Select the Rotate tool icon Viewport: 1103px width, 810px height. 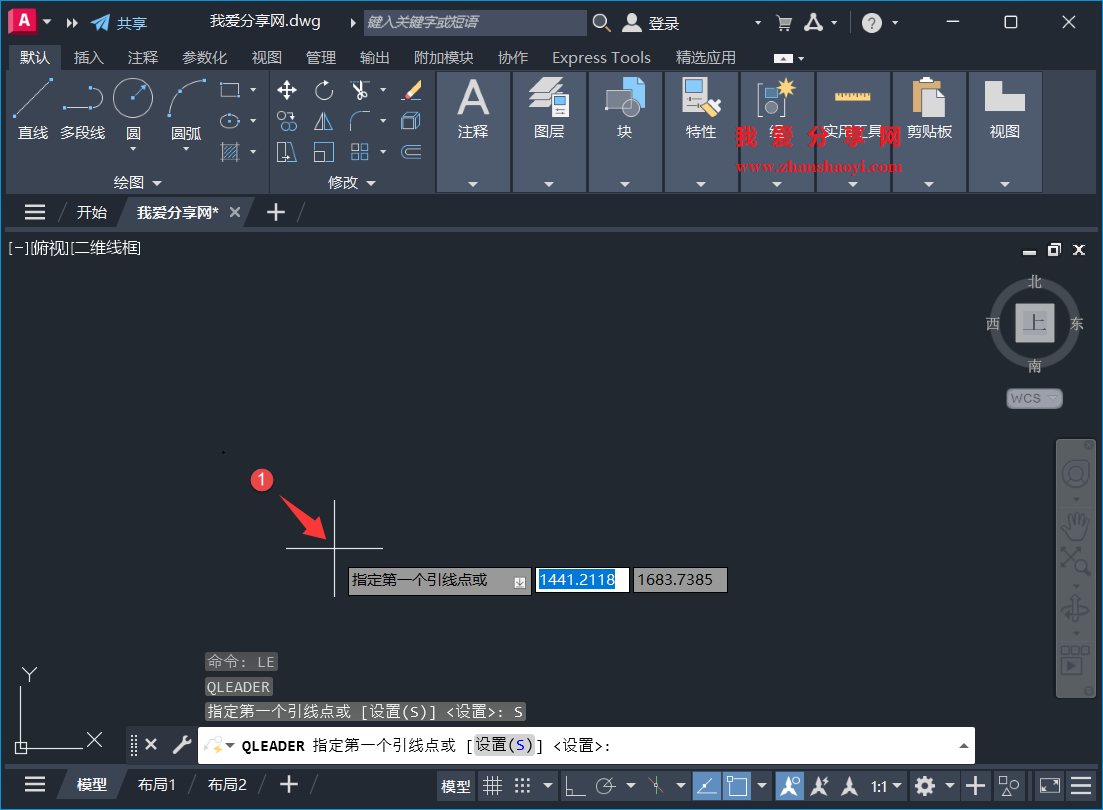324,90
